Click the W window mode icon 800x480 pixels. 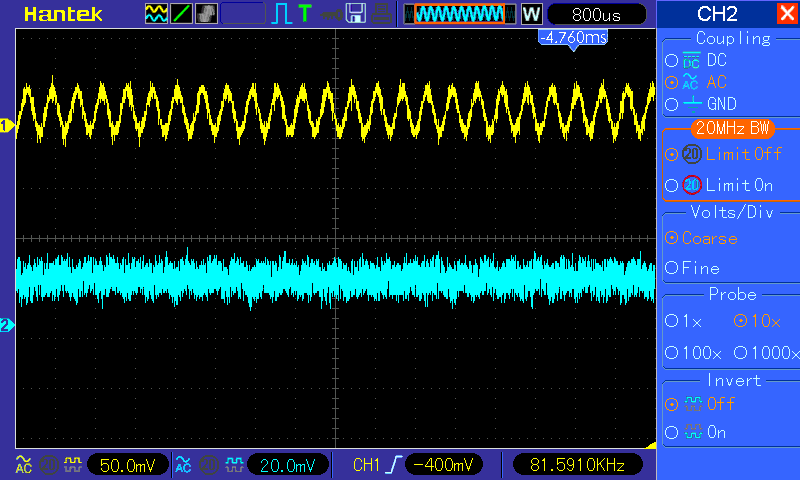531,14
